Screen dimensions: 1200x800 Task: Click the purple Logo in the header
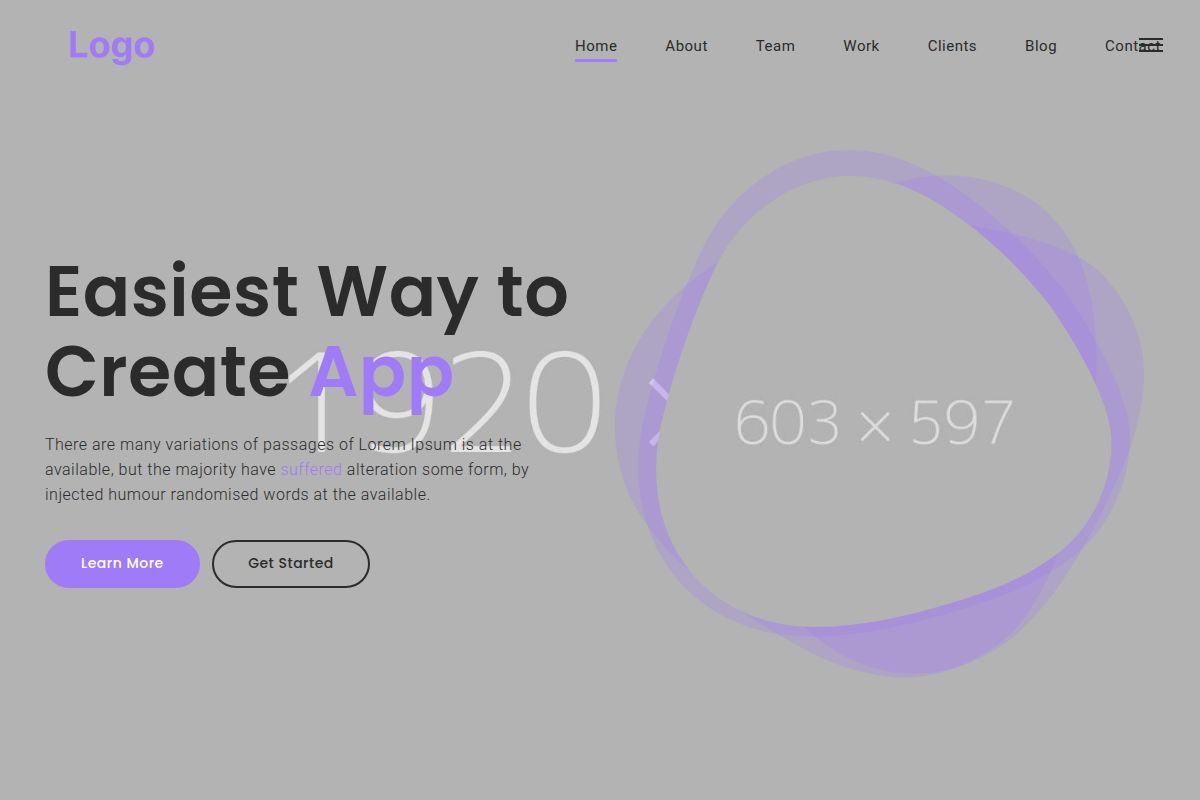coord(111,45)
